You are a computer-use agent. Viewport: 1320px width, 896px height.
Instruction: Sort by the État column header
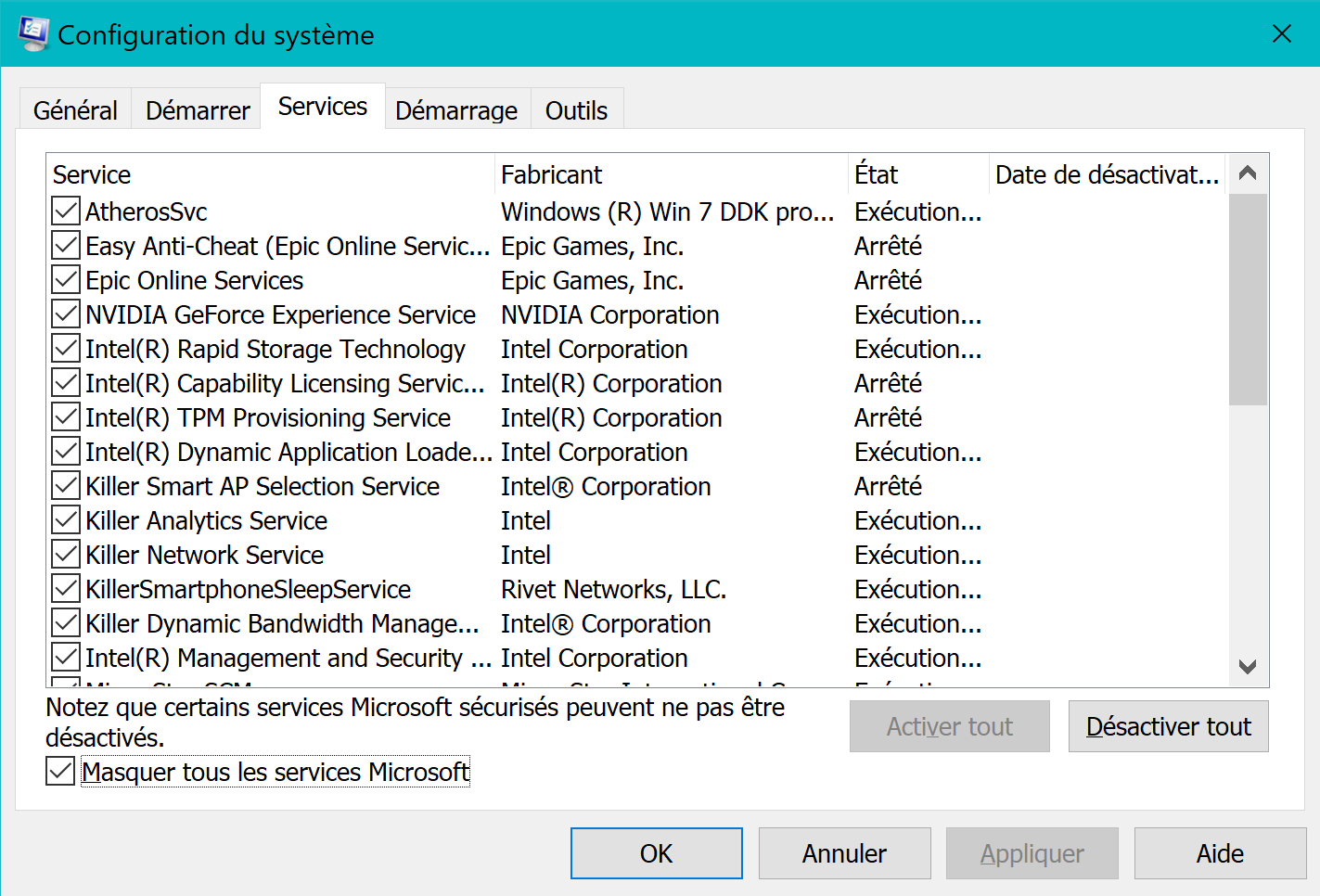(x=916, y=174)
